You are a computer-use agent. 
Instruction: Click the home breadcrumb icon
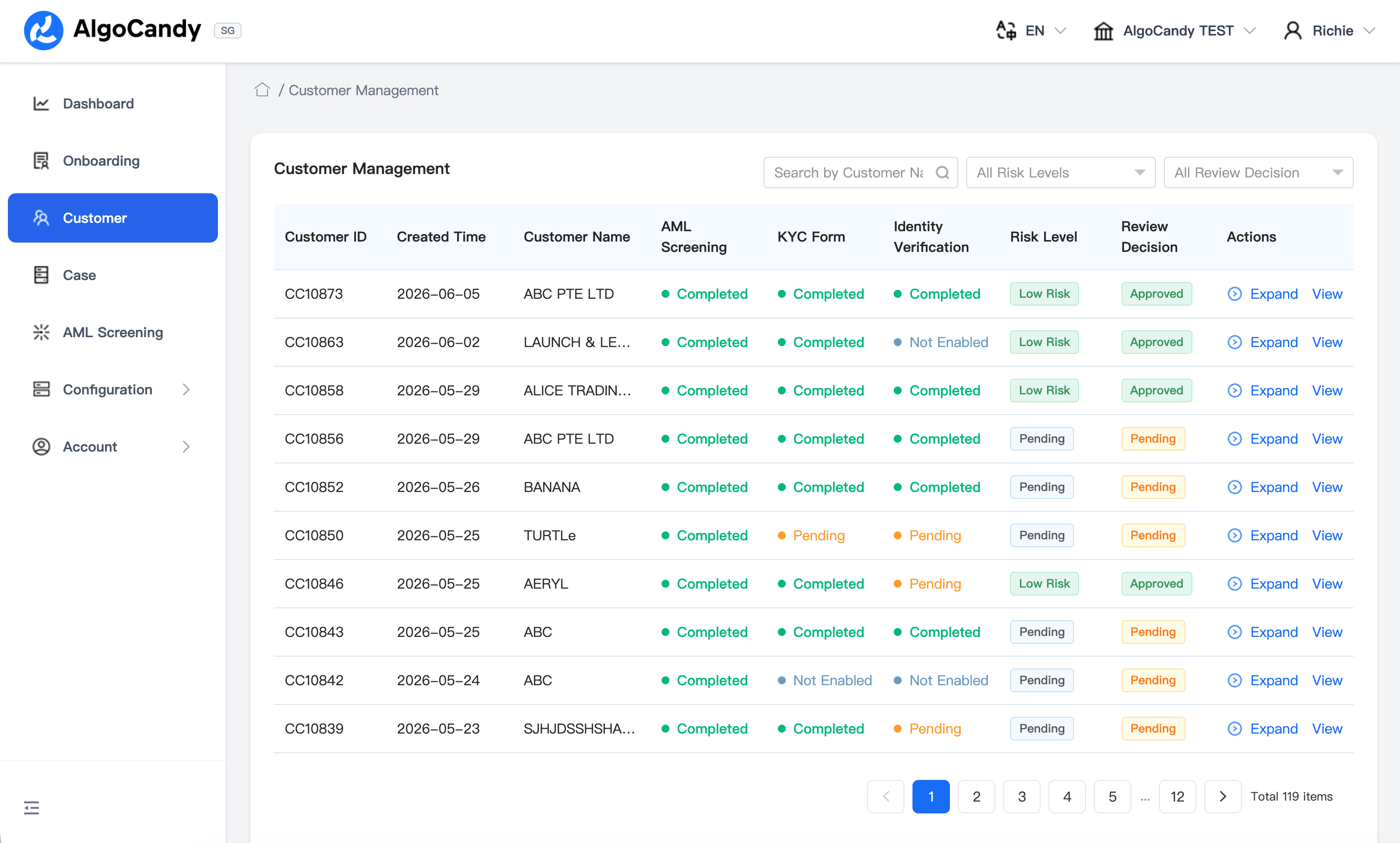click(262, 90)
